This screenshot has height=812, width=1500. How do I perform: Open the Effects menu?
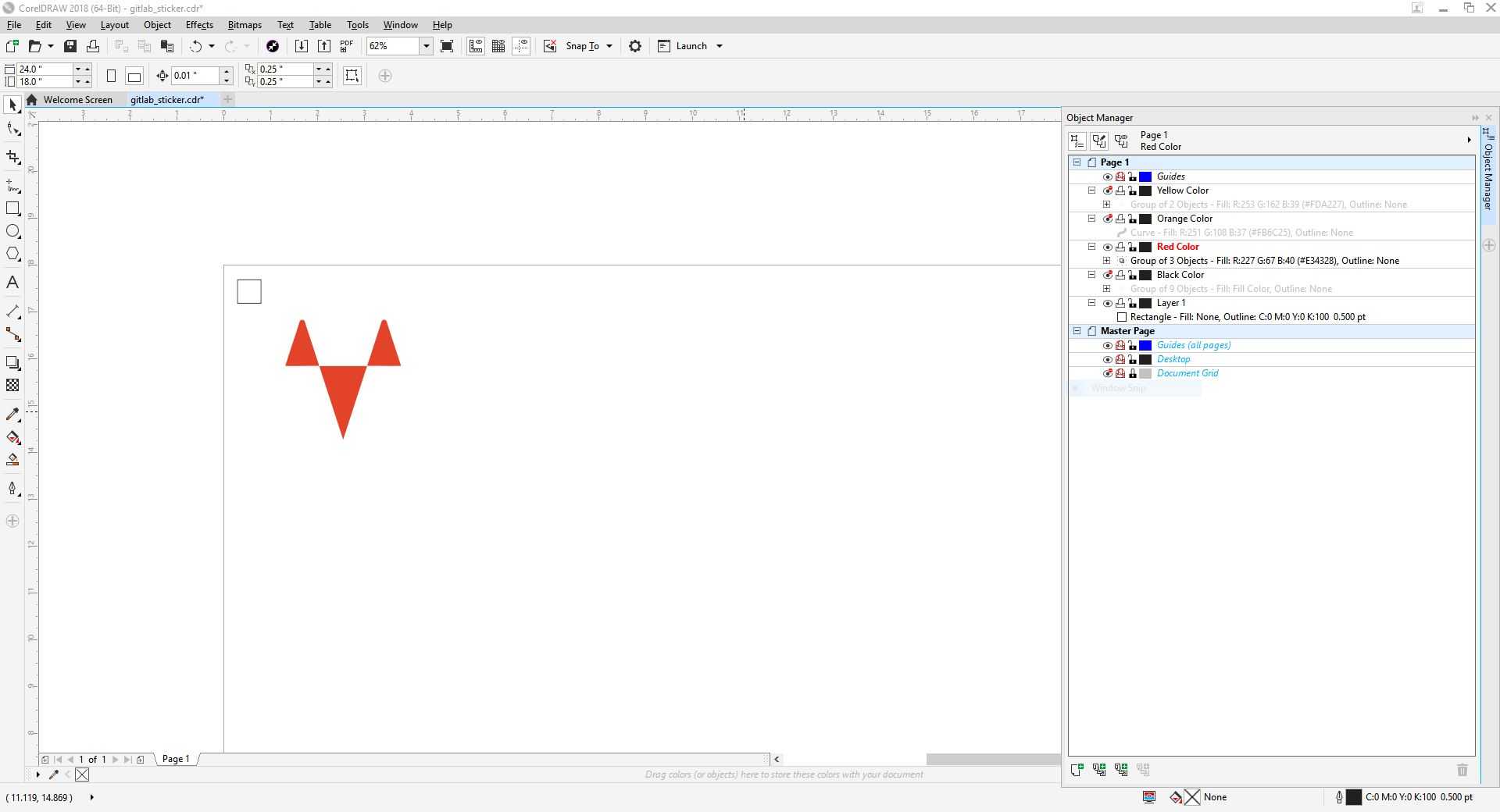[199, 25]
